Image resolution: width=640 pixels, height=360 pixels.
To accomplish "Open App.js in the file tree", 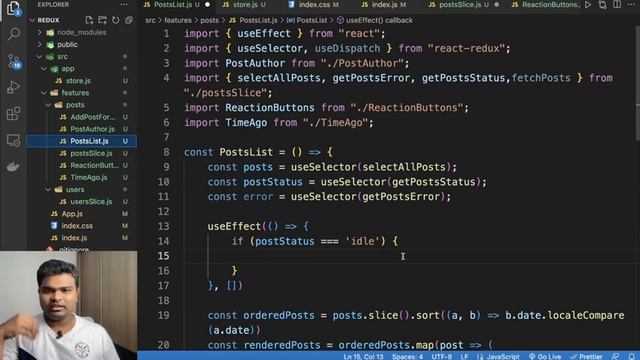I will pos(72,213).
